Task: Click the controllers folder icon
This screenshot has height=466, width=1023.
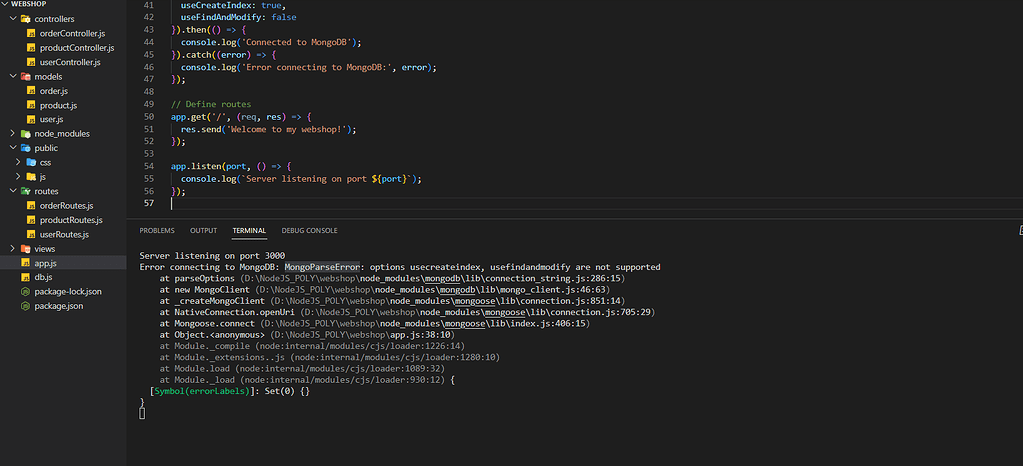Action: point(25,19)
